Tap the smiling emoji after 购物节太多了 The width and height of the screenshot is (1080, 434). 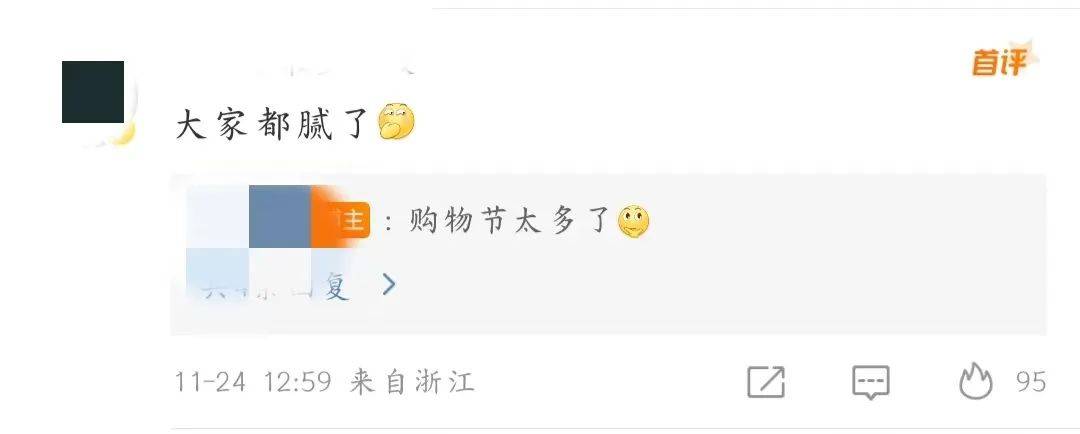click(x=634, y=221)
